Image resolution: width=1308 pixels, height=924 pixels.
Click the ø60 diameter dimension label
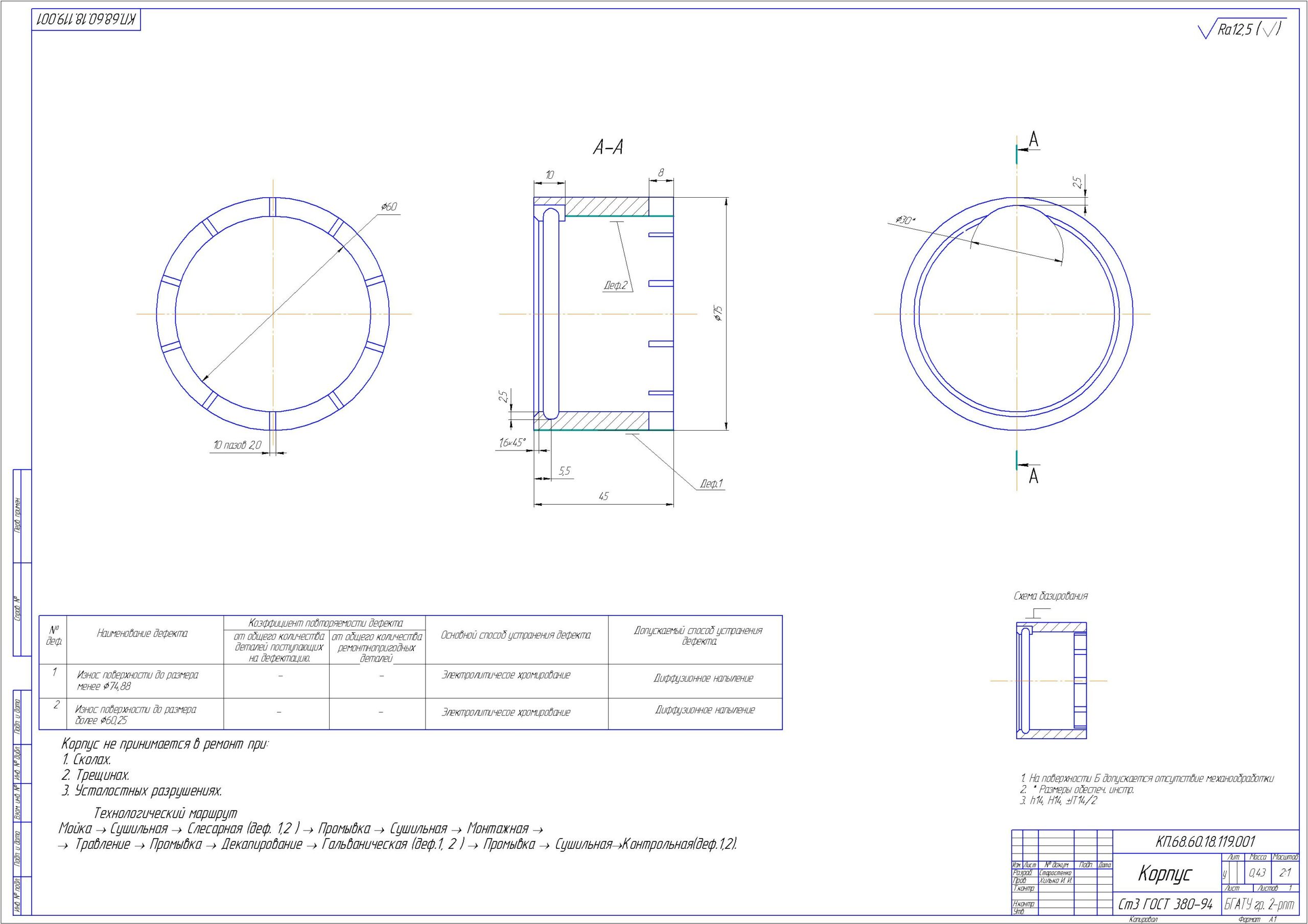[388, 206]
